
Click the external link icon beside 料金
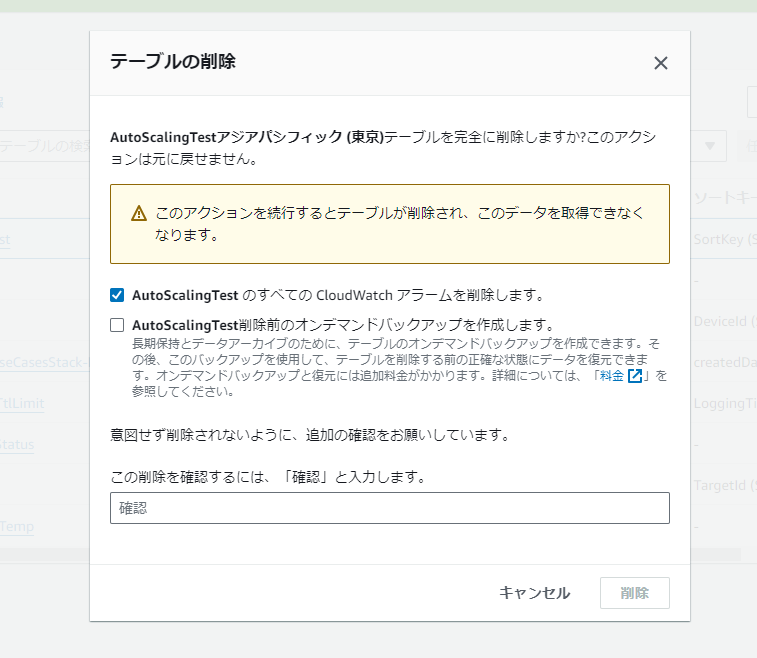coord(635,376)
